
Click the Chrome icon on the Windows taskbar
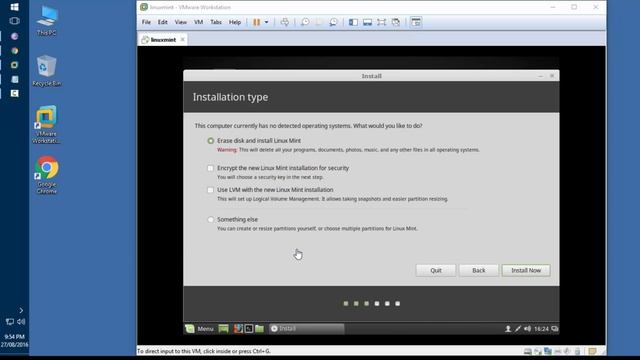[14, 51]
